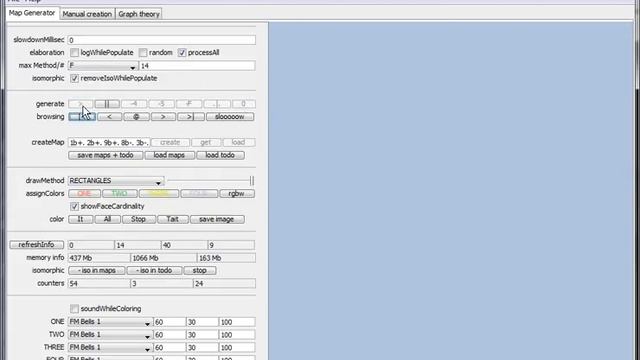Enable the random checkbox

(x=143, y=53)
